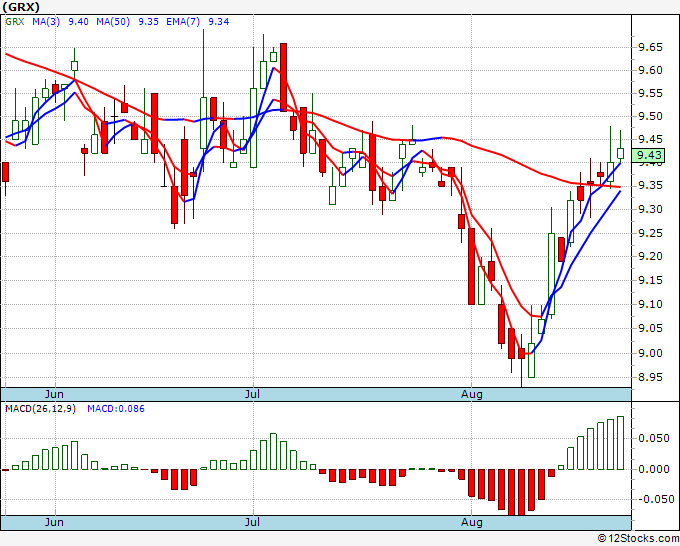Screen dimensions: 680x546
Task: Click the 0.050 MACD axis label
Action: pos(654,438)
